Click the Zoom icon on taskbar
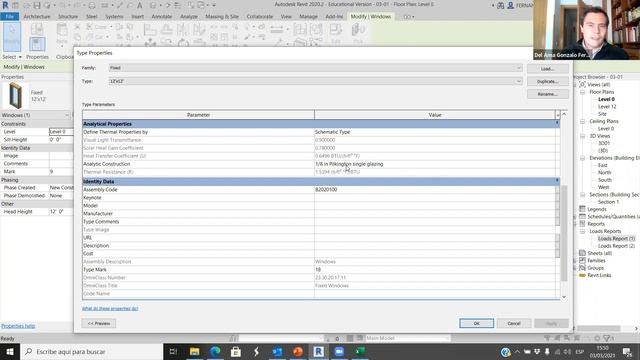640x360 pixels. coord(339,351)
